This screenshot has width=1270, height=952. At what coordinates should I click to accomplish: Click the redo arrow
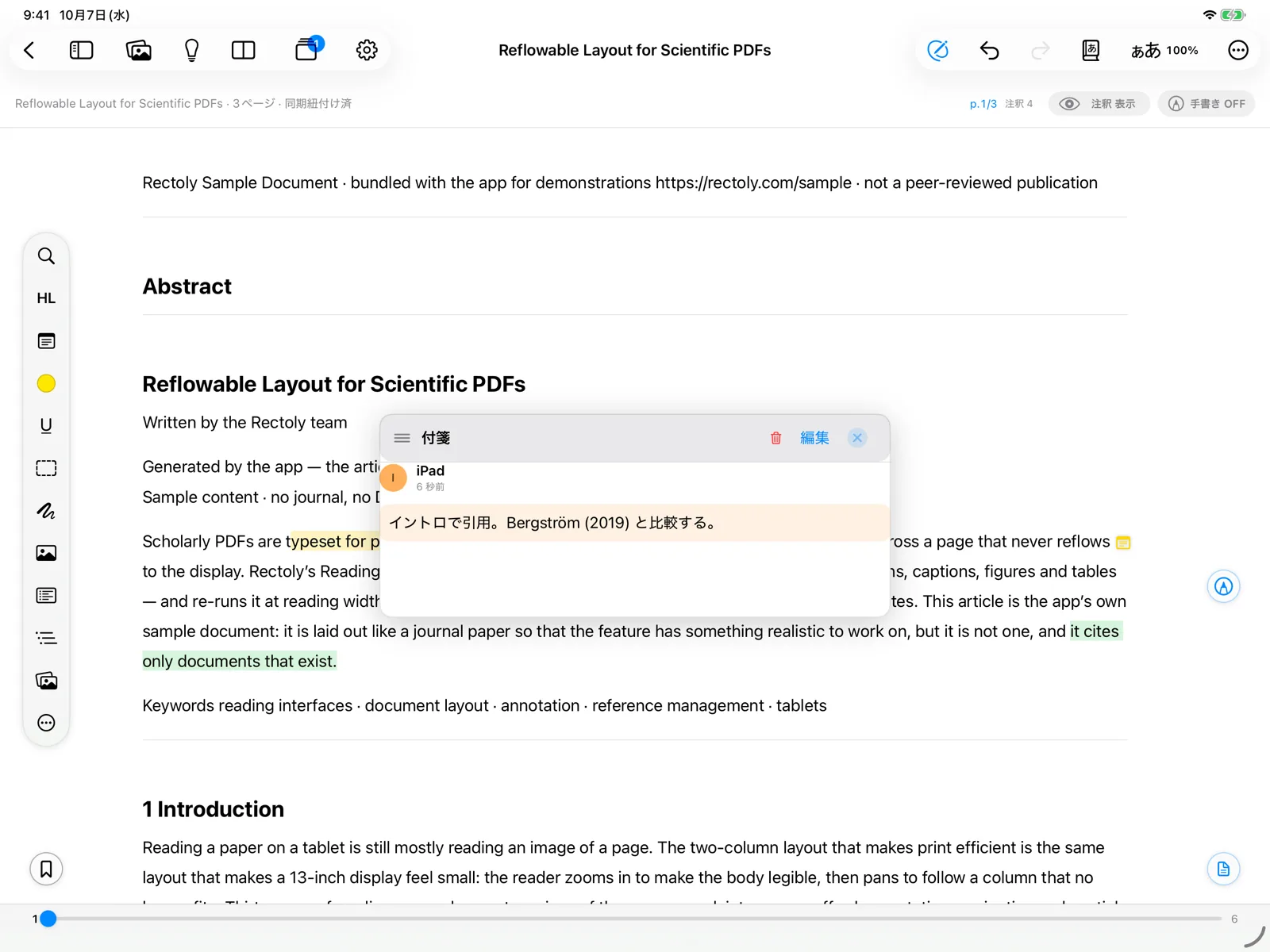pos(1040,51)
